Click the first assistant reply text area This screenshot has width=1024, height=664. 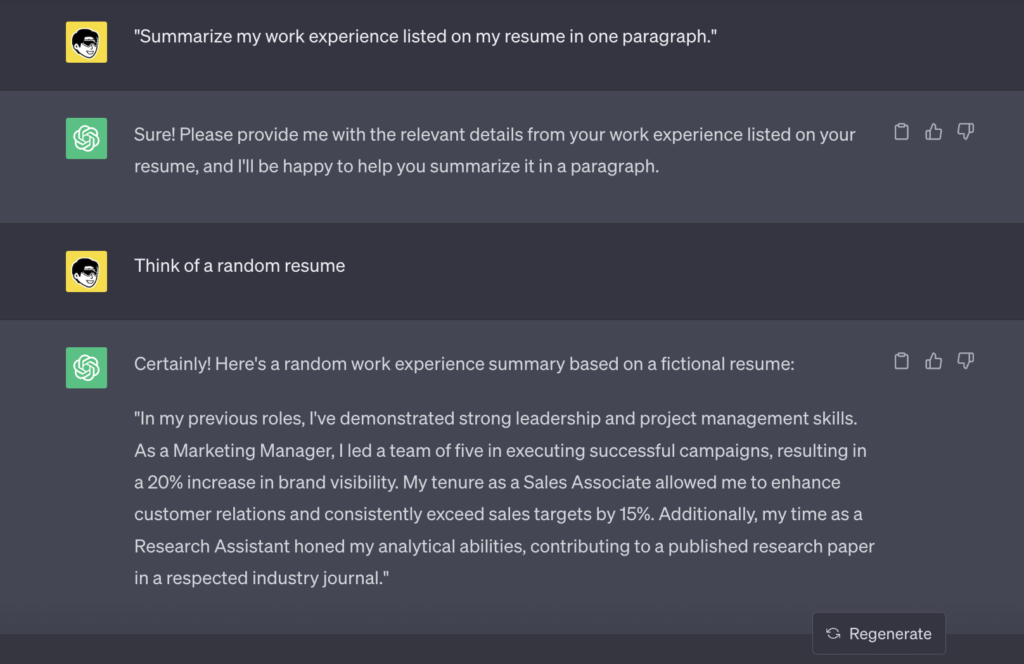tap(490, 150)
